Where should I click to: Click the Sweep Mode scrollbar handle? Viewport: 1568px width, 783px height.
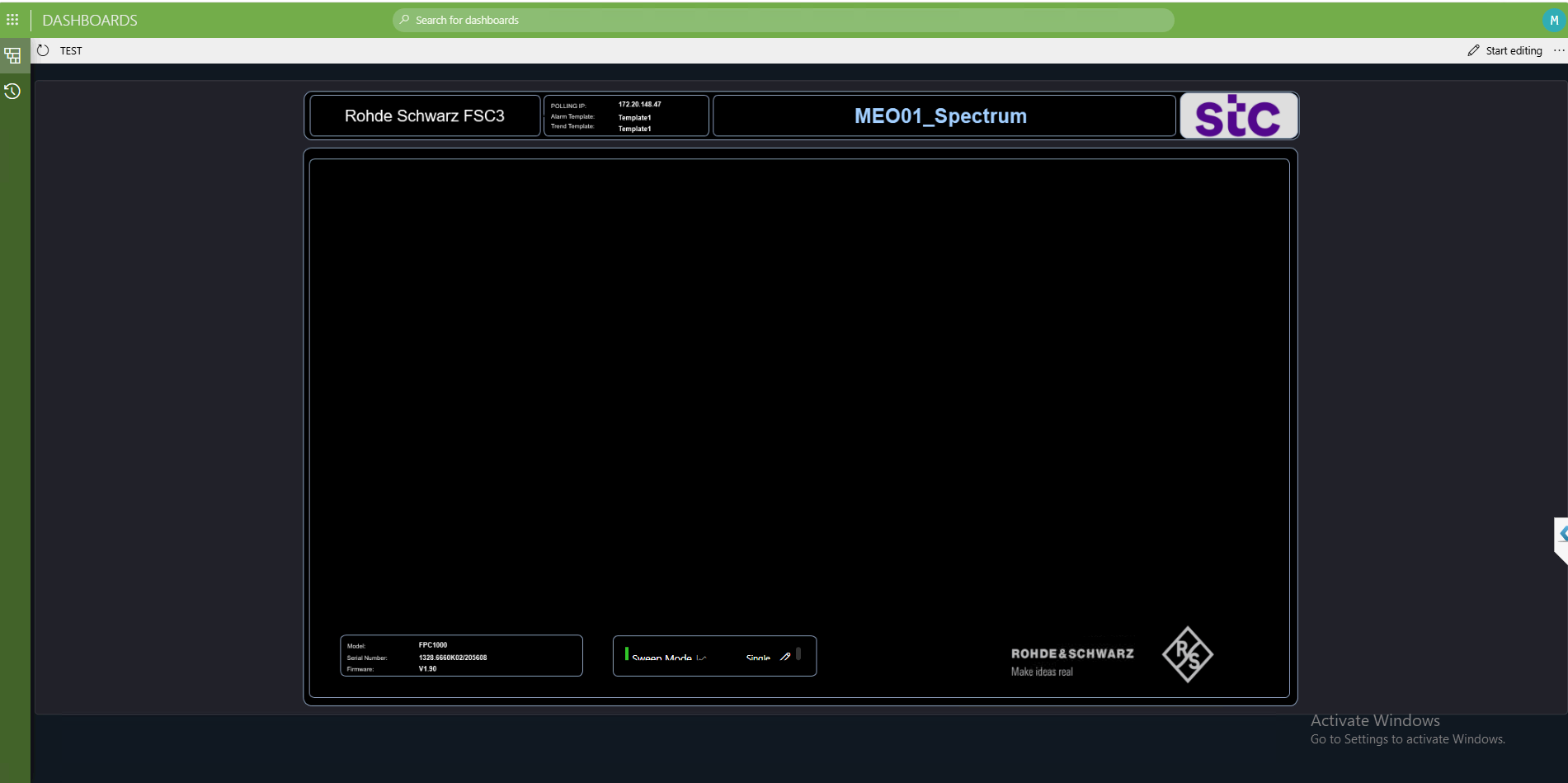798,653
